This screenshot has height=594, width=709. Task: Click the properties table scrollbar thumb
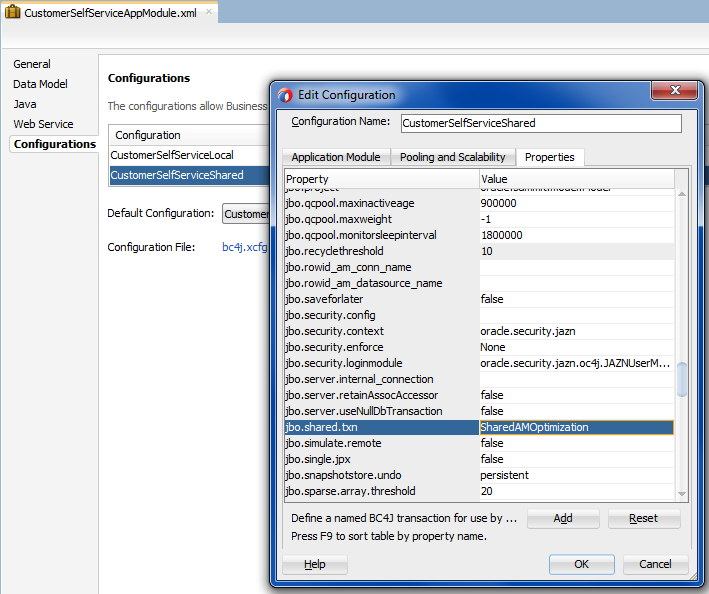(682, 380)
